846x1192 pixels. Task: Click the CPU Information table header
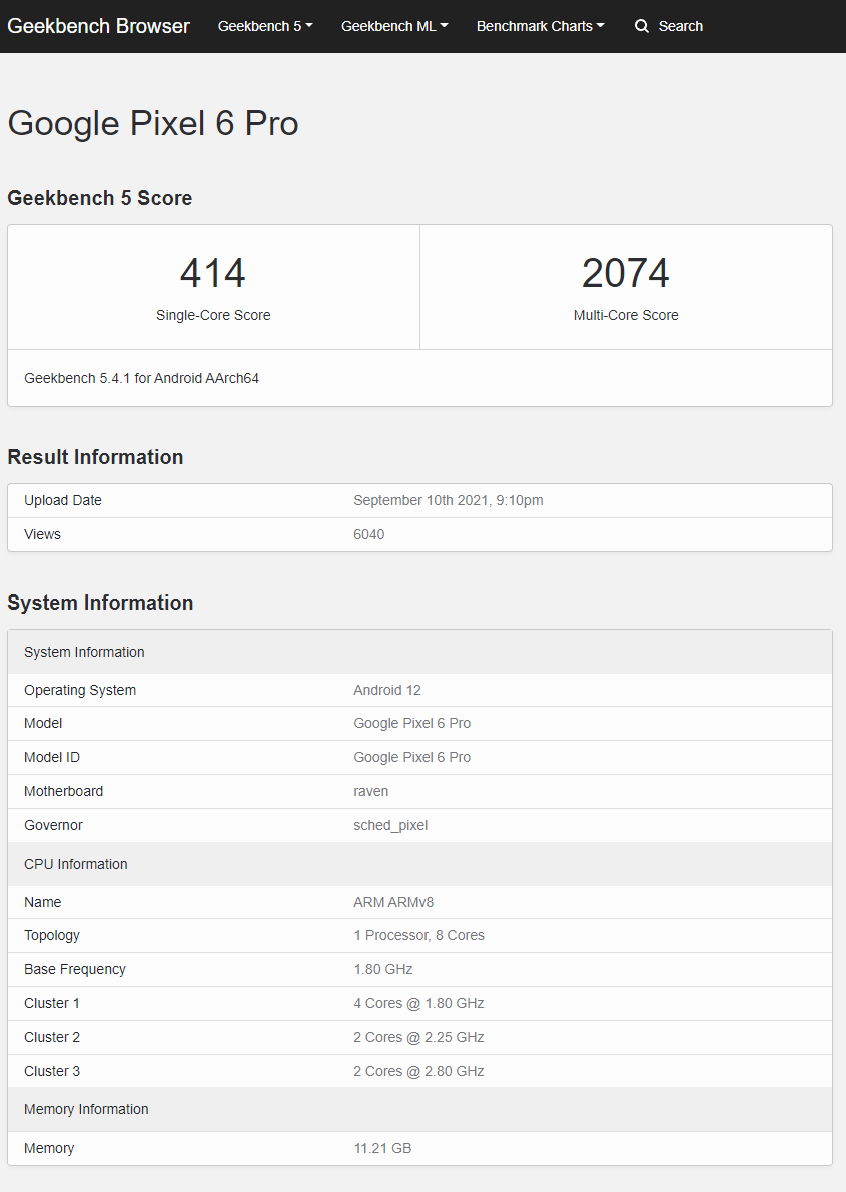[x=420, y=864]
